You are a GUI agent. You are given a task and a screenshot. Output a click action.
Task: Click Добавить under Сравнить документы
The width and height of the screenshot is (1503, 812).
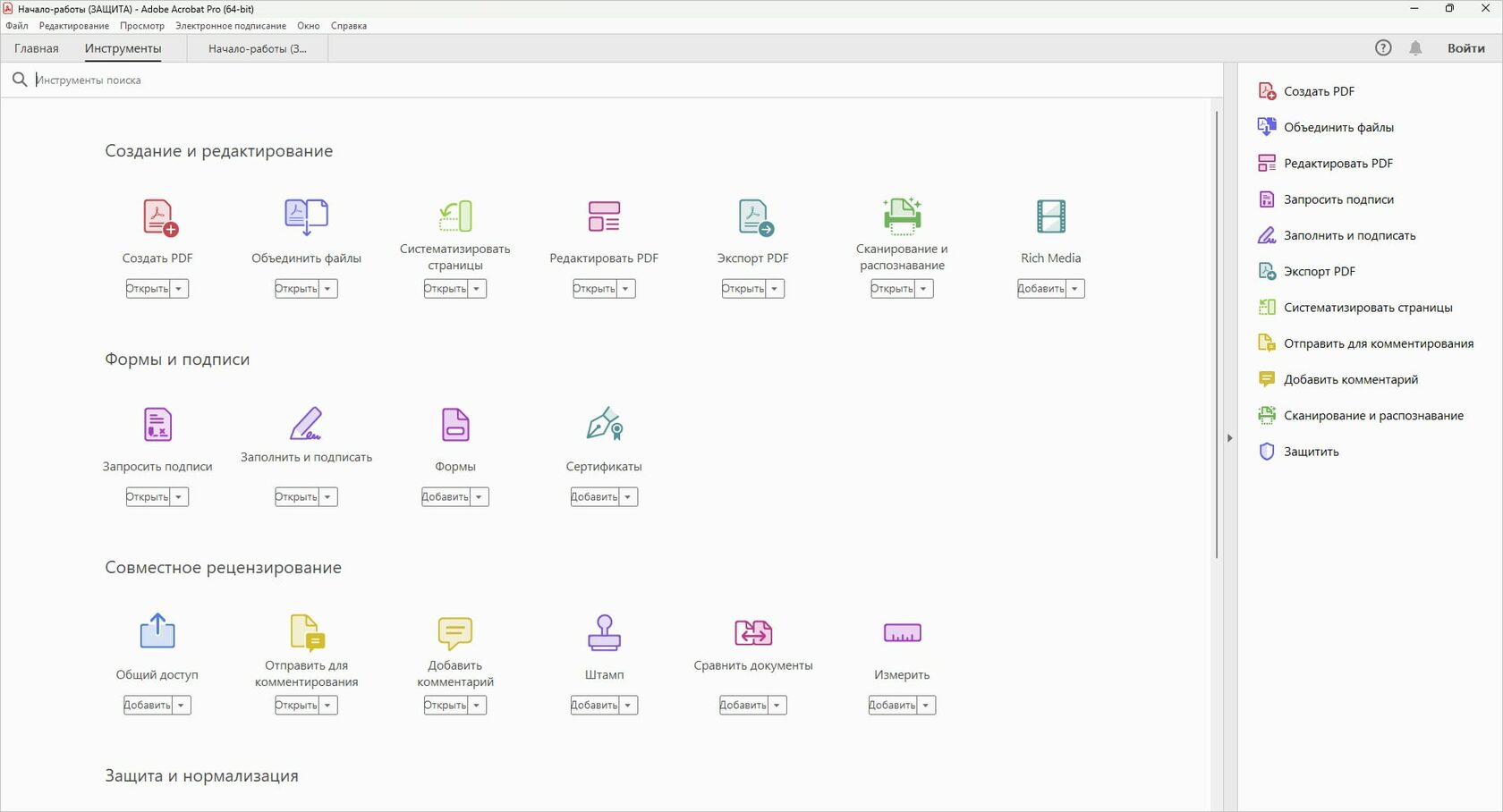point(743,706)
